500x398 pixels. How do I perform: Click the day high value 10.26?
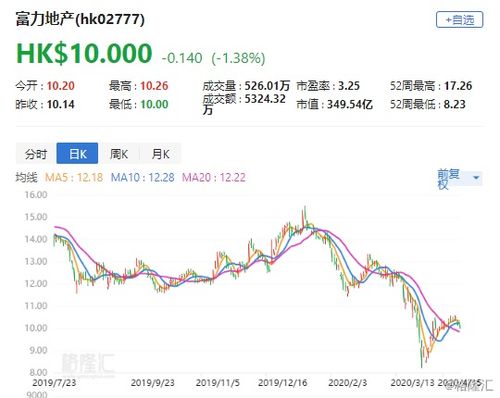coord(154,86)
